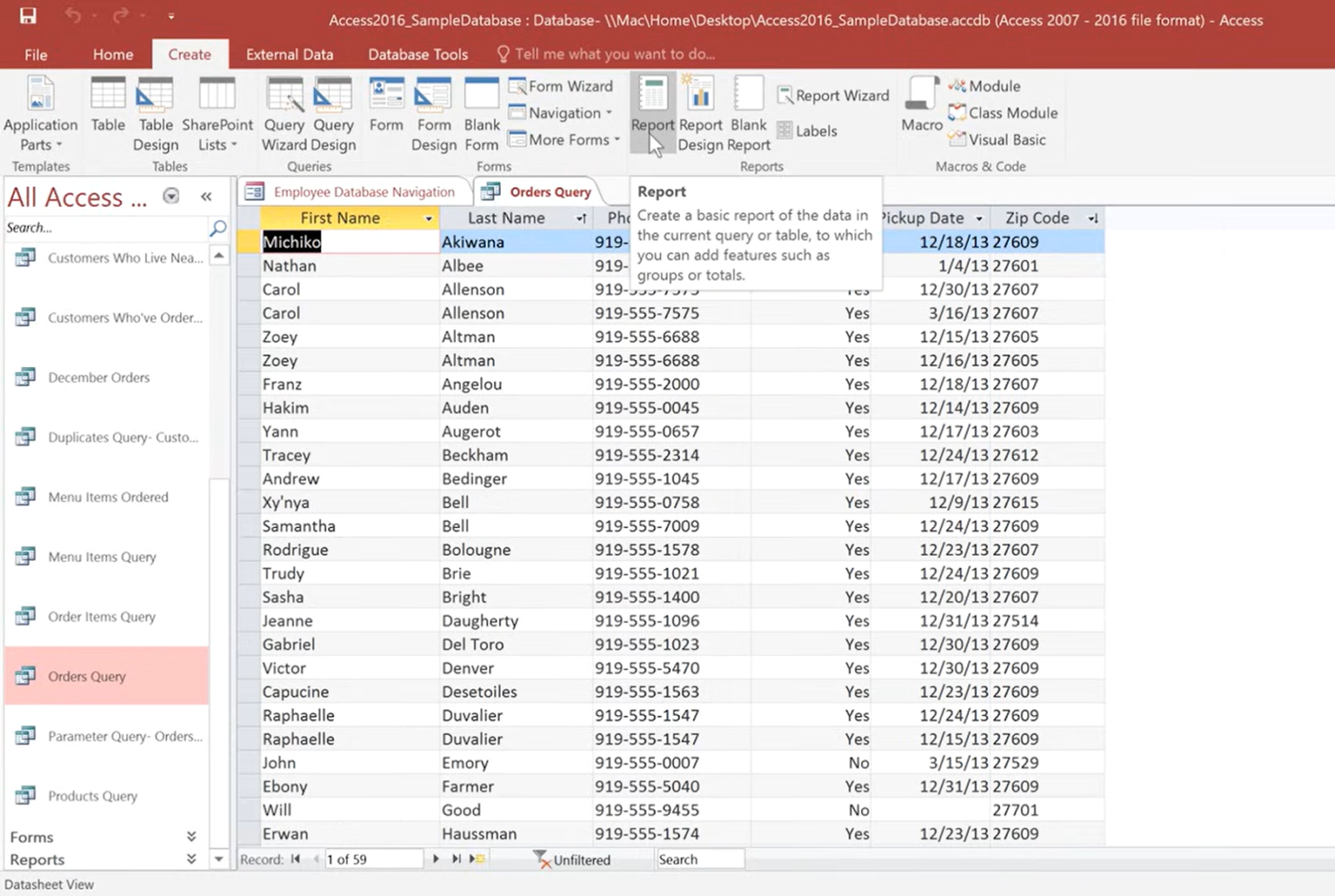Open the Navigation forms dropdown
Image resolution: width=1335 pixels, height=896 pixels.
[563, 112]
